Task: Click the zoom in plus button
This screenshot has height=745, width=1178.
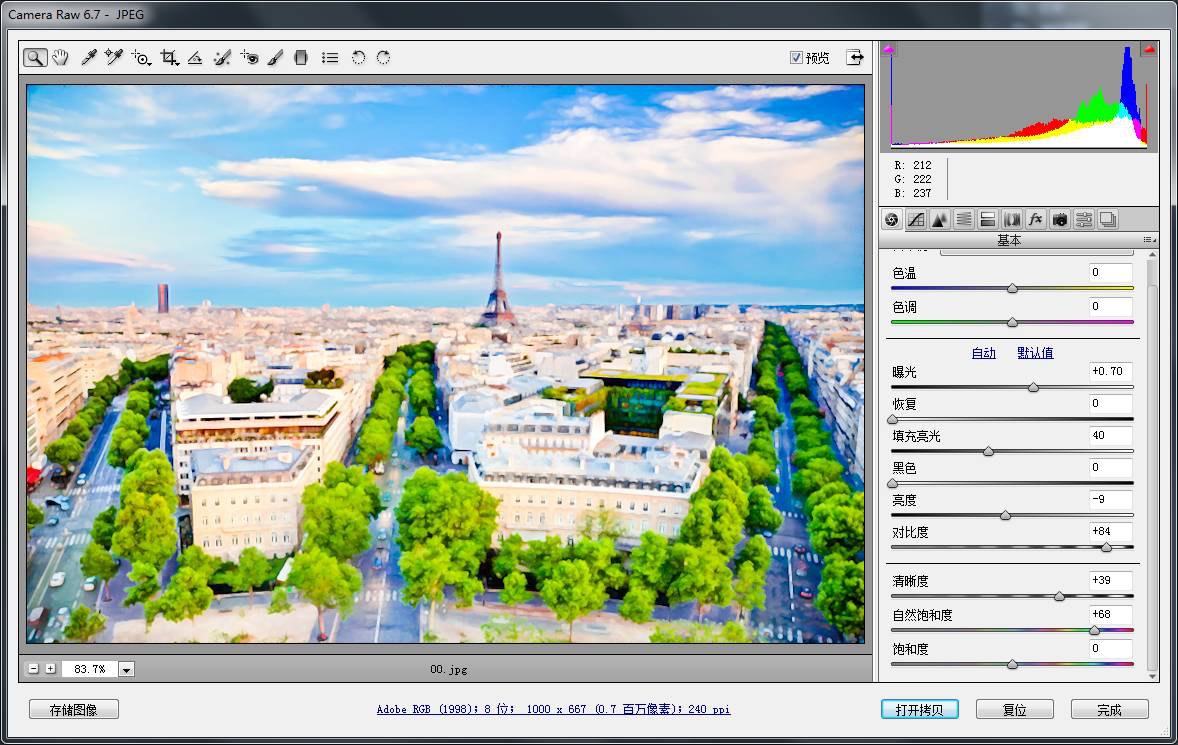Action: tap(50, 668)
